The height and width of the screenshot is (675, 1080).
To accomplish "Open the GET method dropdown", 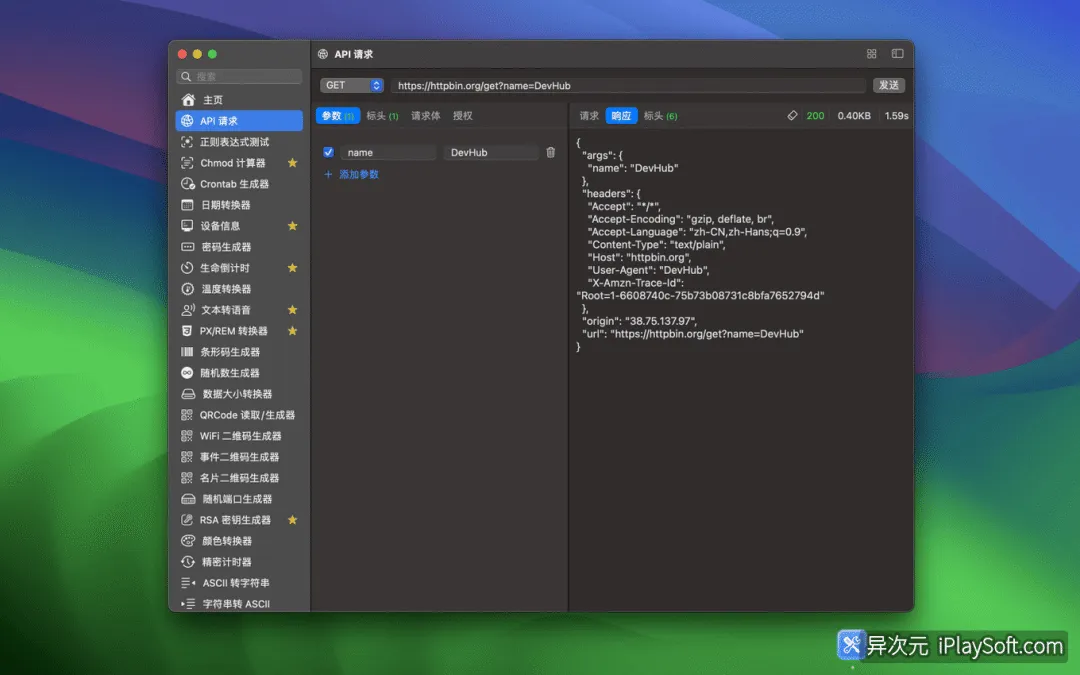I will point(352,85).
